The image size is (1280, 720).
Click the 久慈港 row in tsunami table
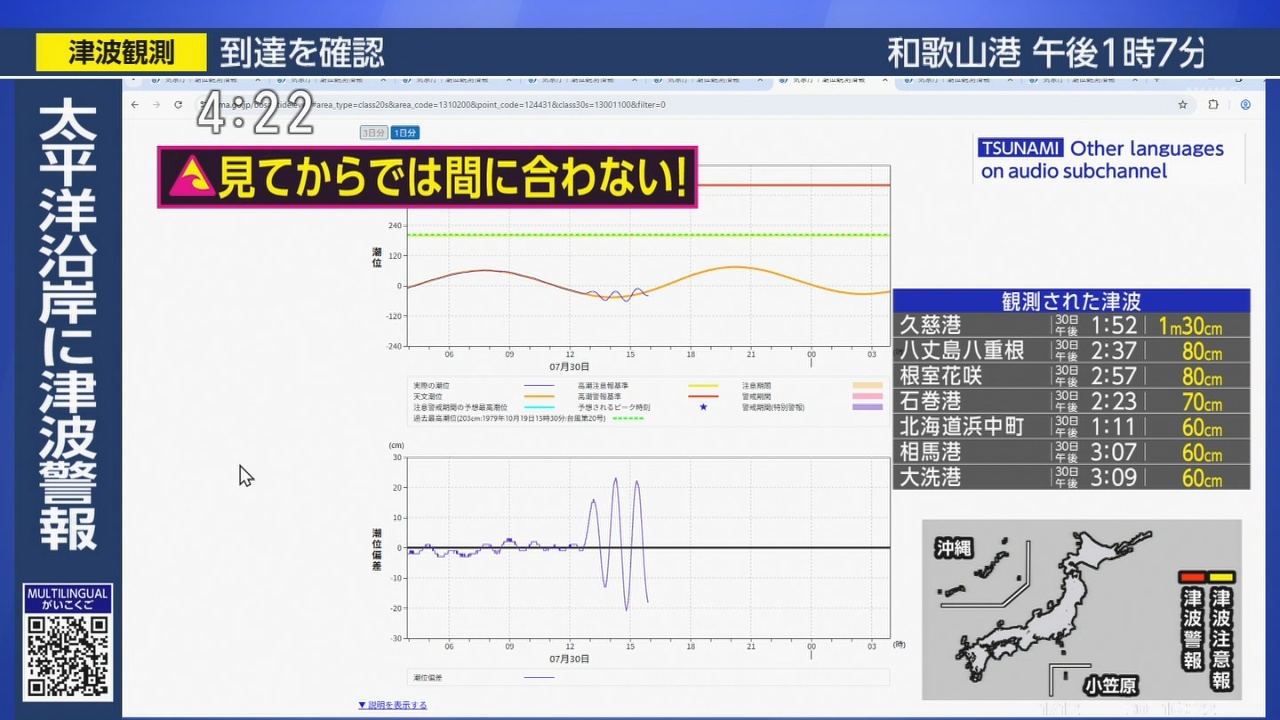click(1070, 325)
